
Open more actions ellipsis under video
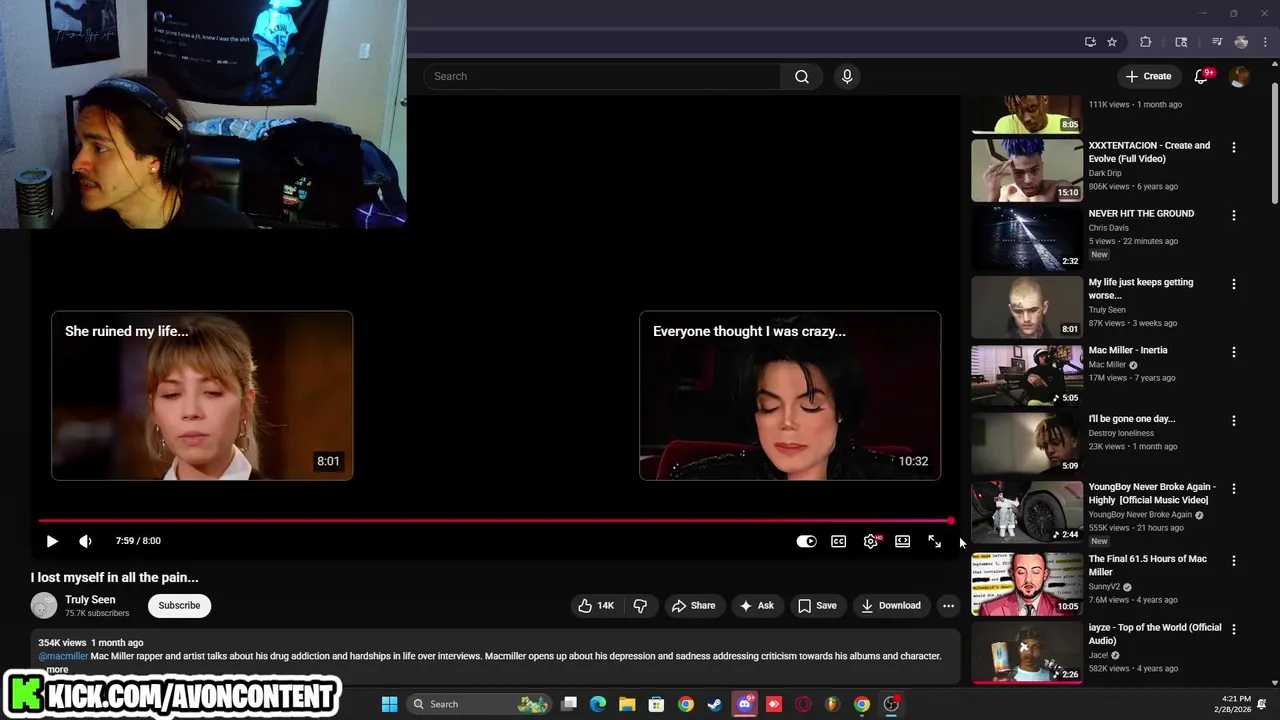[948, 605]
